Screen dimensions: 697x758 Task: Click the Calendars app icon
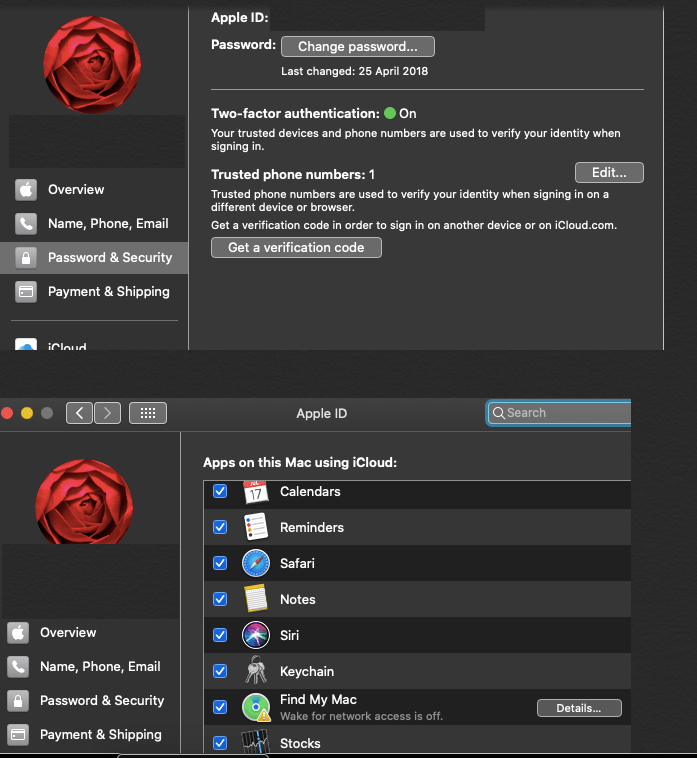click(x=256, y=492)
